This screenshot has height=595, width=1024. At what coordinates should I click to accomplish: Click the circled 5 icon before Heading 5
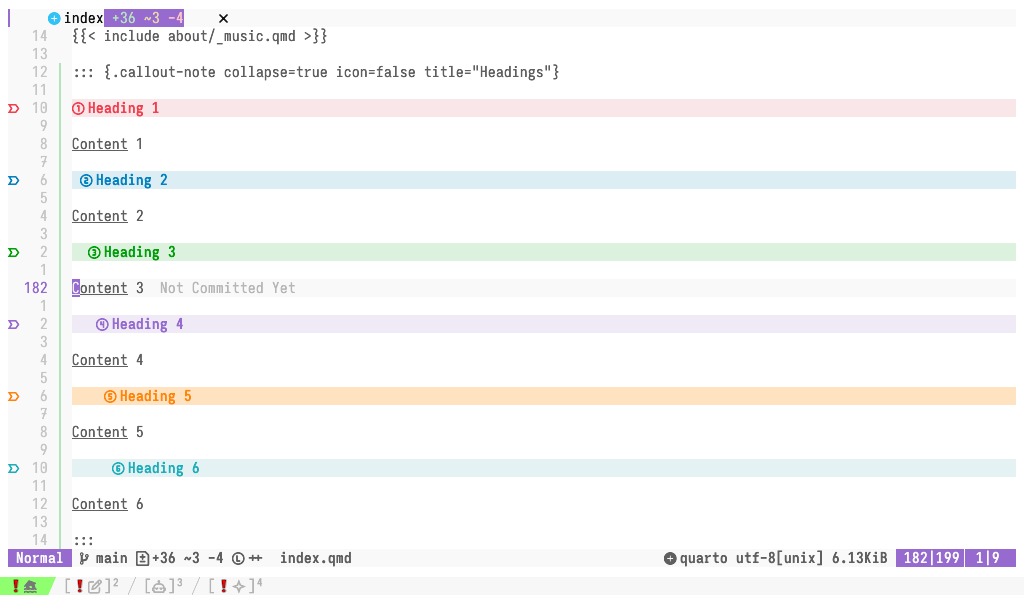tap(110, 396)
